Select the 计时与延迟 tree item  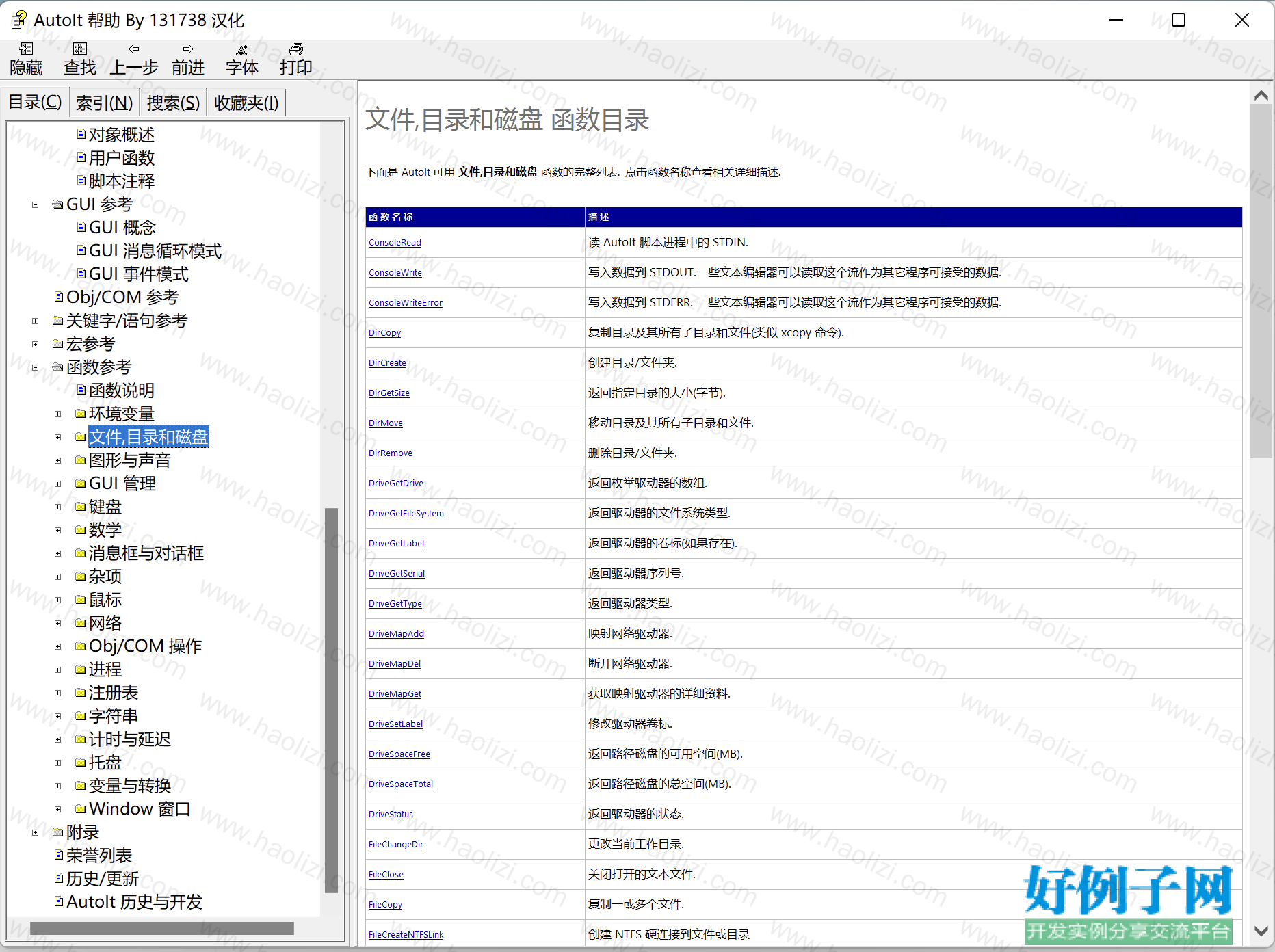click(130, 739)
